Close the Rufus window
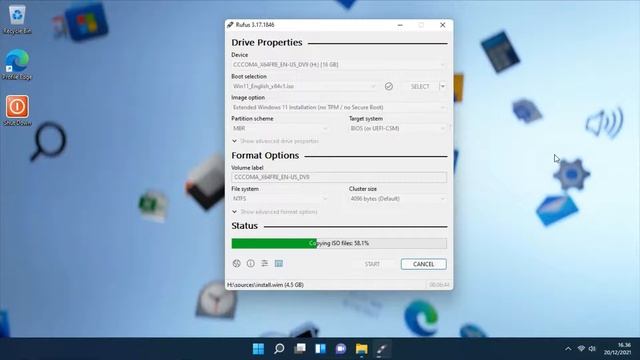The width and height of the screenshot is (640, 360). (442, 25)
